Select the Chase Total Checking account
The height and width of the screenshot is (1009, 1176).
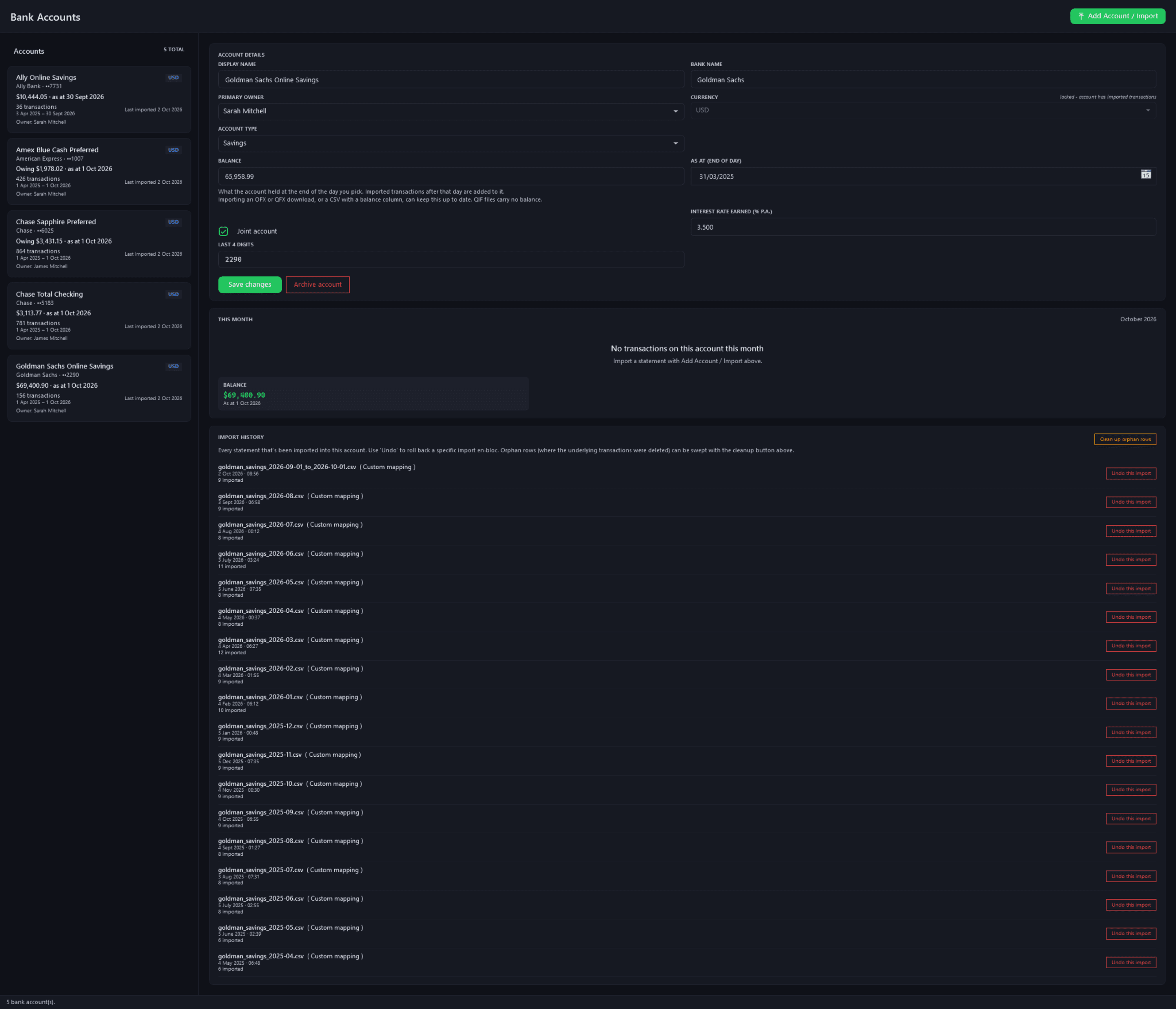point(99,315)
